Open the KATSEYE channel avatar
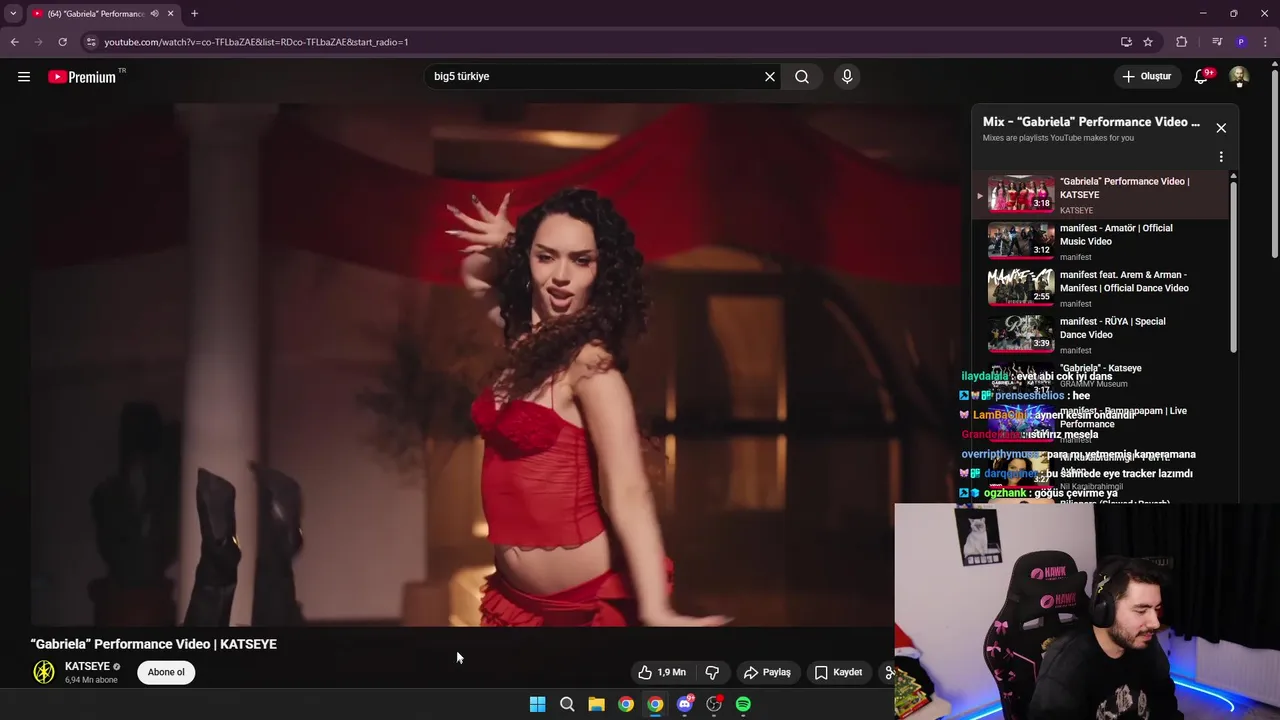The width and height of the screenshot is (1280, 720). click(x=44, y=673)
